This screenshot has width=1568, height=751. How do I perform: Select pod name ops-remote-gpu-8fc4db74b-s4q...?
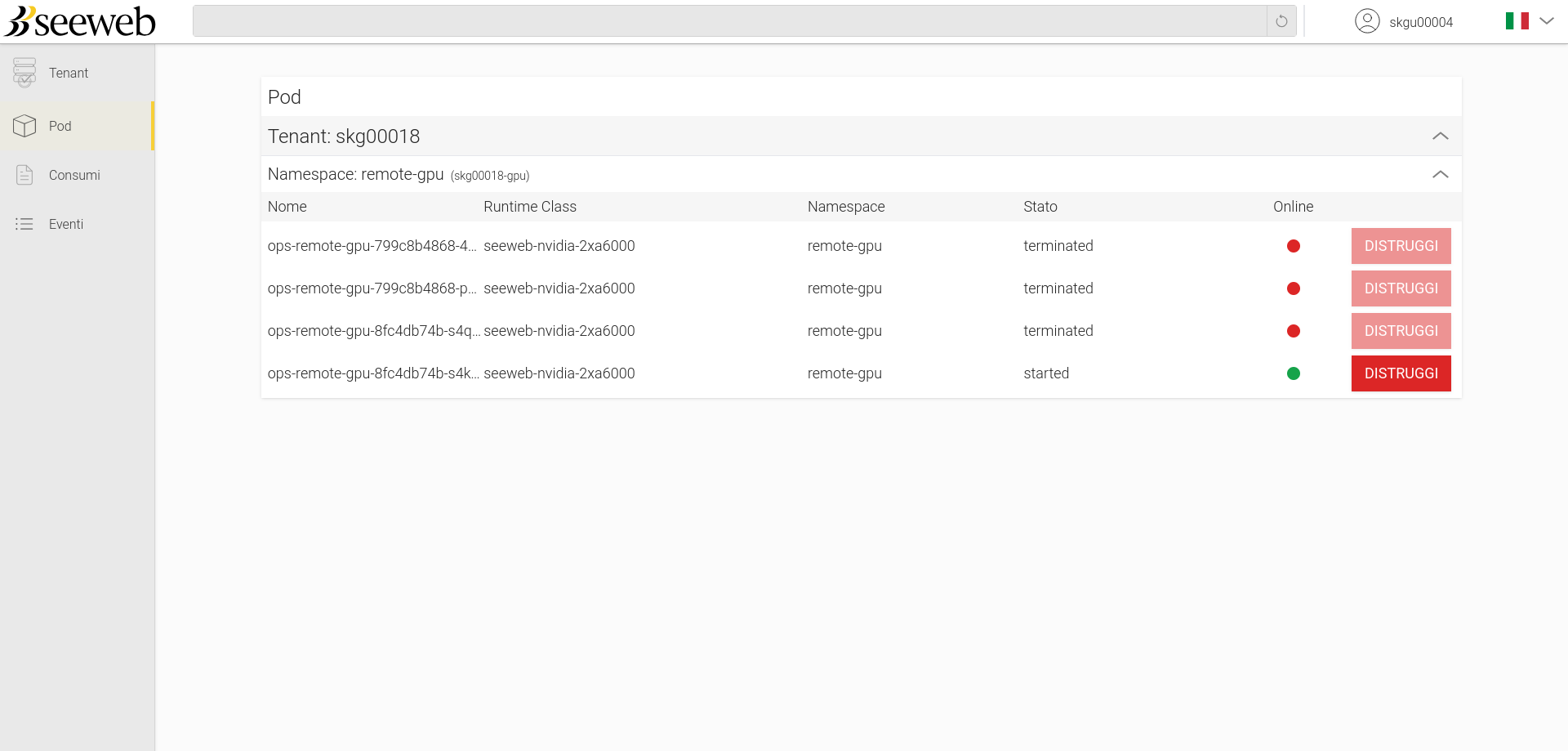pos(374,331)
